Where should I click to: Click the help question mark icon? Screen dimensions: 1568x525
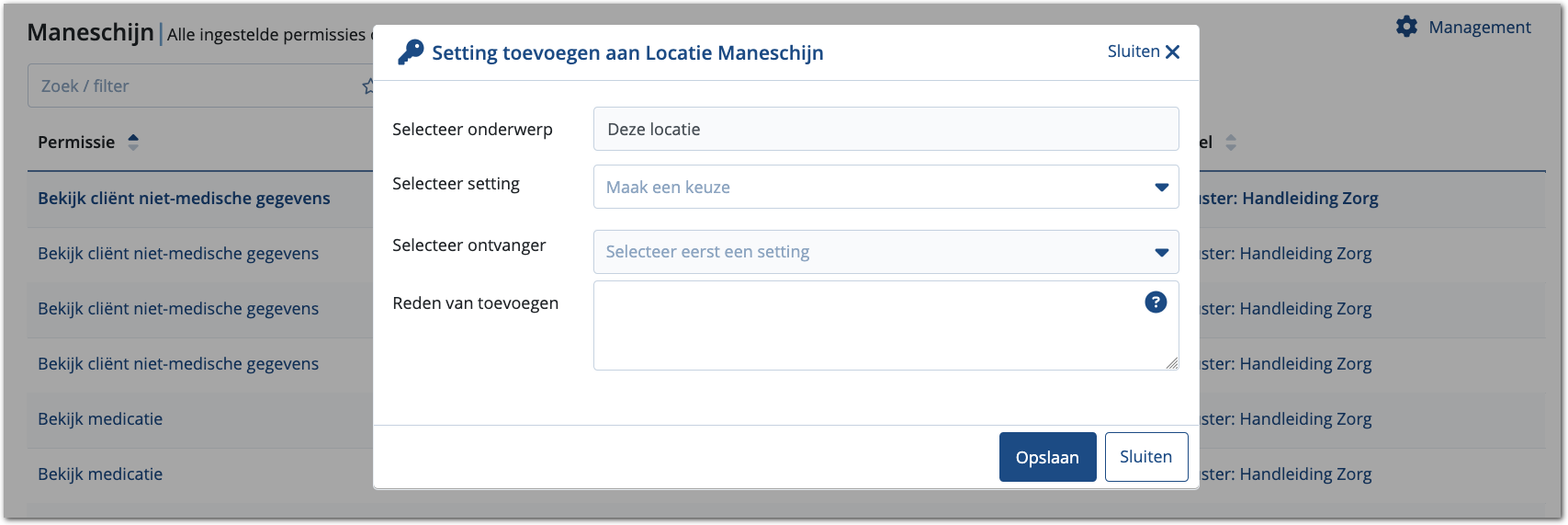pyautogui.click(x=1156, y=302)
